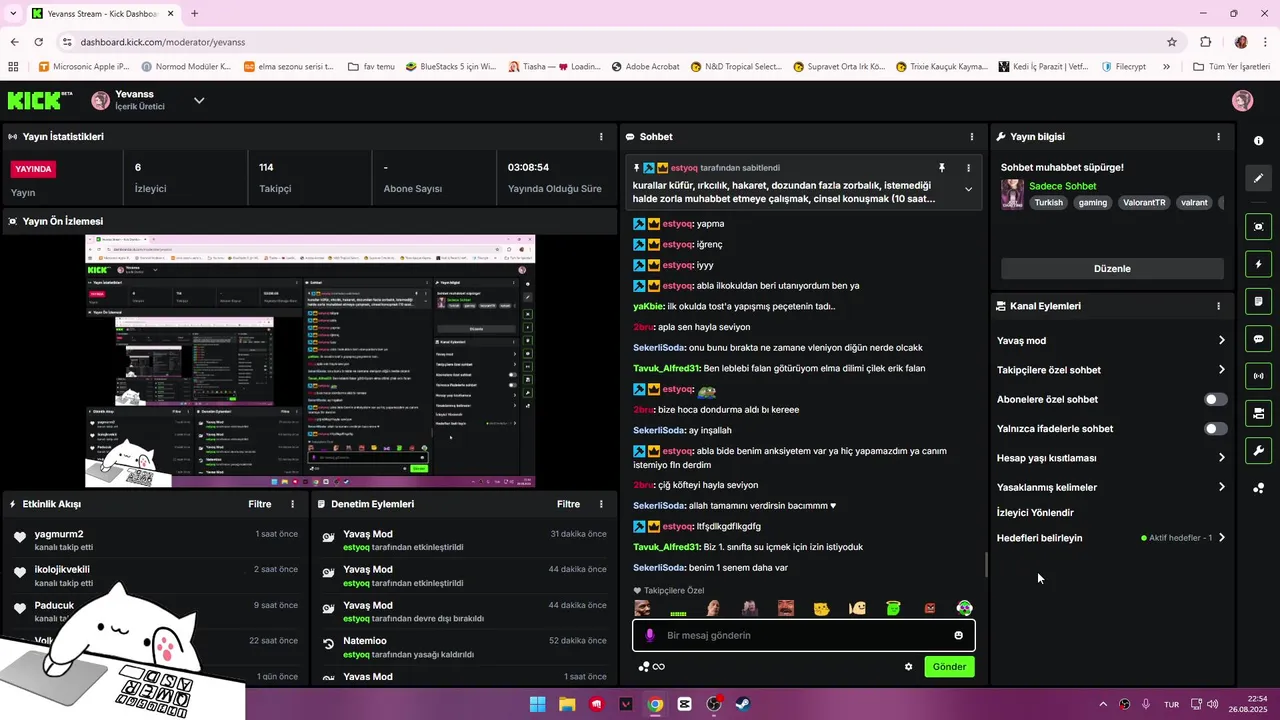Toggle the lightning bolt panel icon in sidebar

click(x=1258, y=264)
